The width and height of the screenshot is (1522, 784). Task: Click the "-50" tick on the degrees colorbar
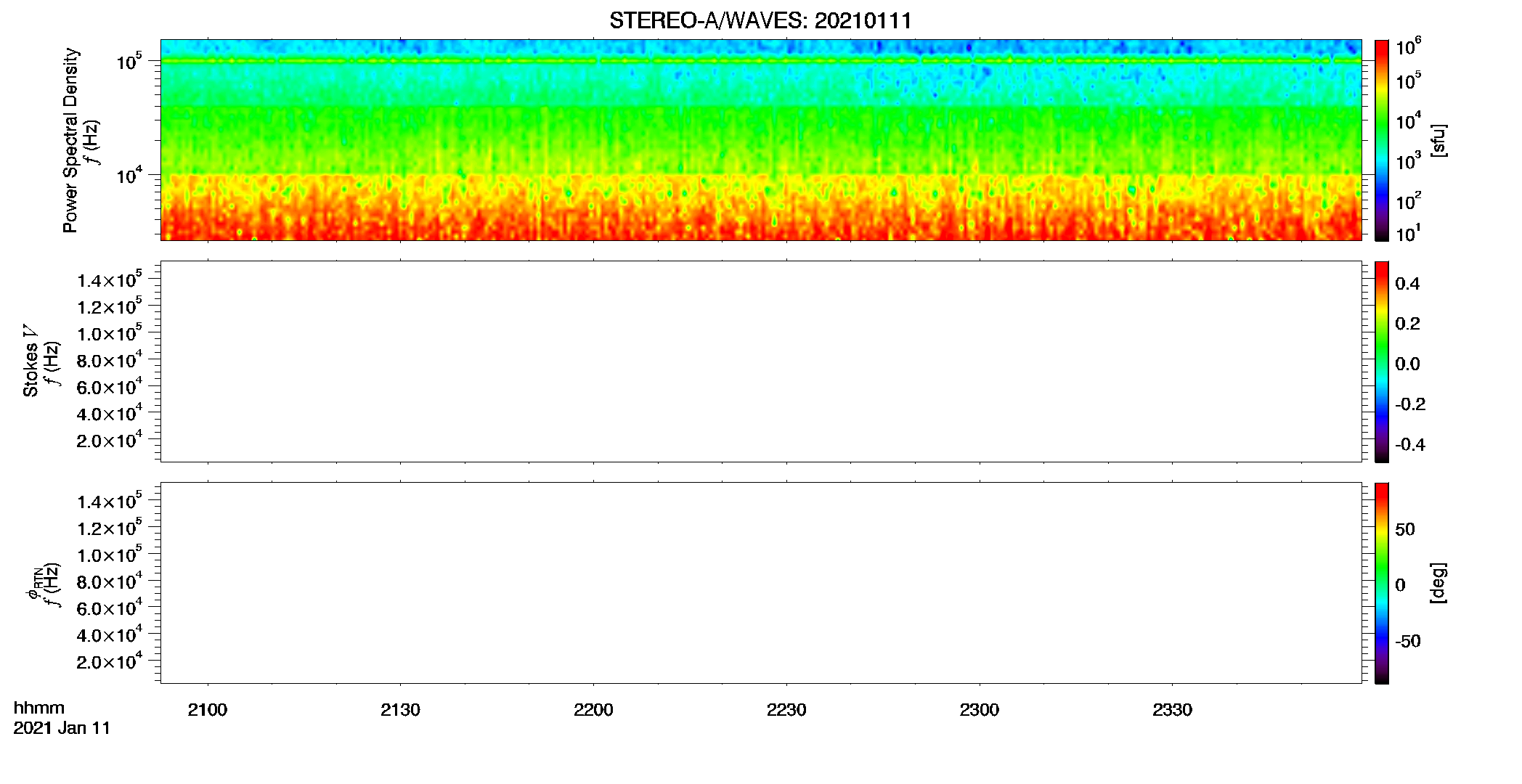(x=1408, y=642)
